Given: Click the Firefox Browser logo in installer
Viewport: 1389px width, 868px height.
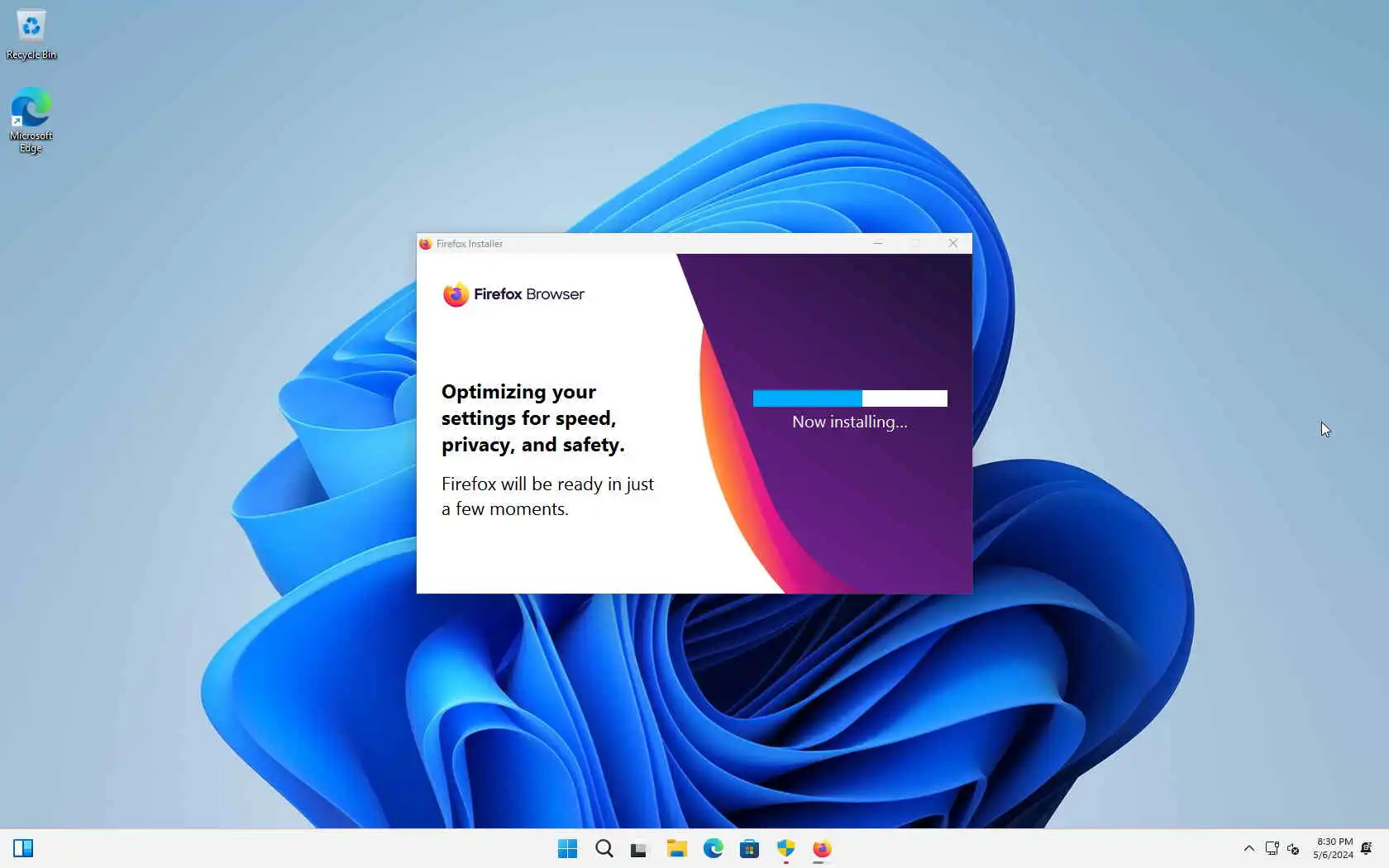Looking at the screenshot, I should pyautogui.click(x=513, y=294).
